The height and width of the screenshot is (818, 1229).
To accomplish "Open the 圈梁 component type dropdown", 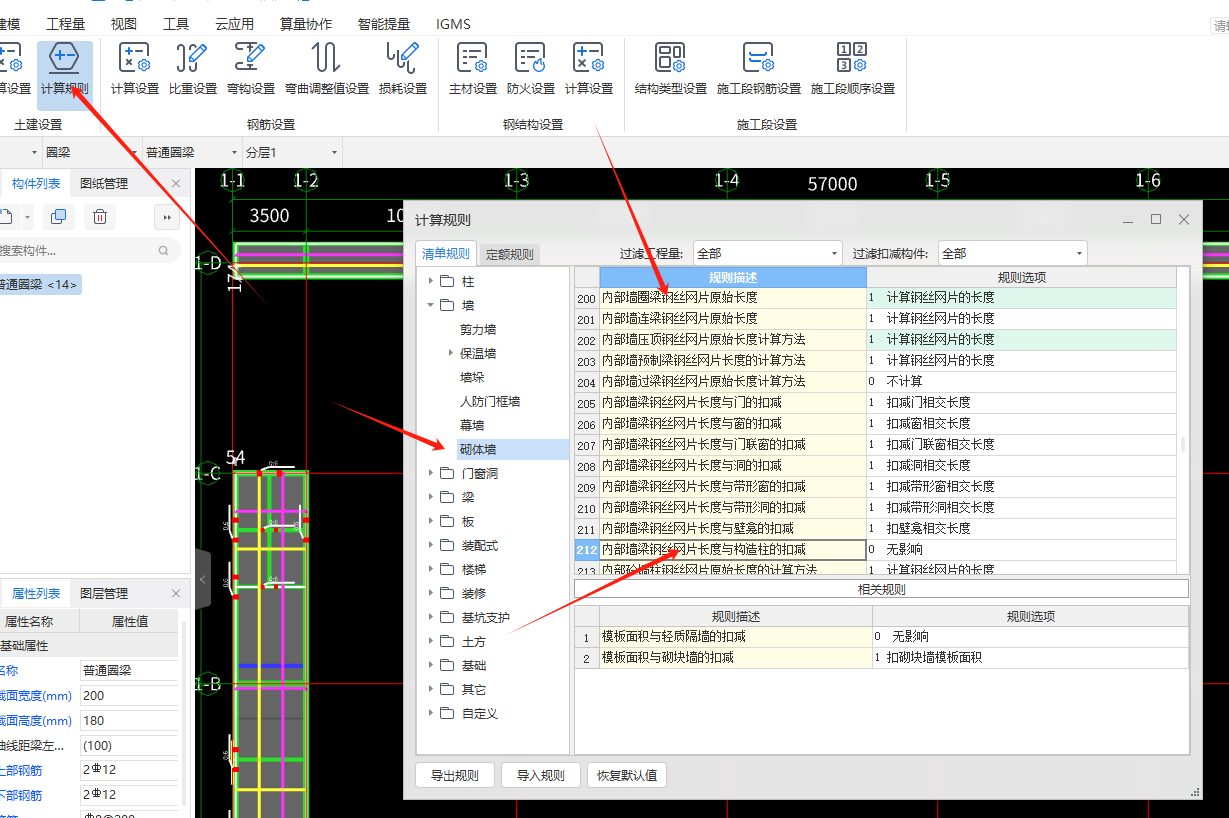I will 90,152.
